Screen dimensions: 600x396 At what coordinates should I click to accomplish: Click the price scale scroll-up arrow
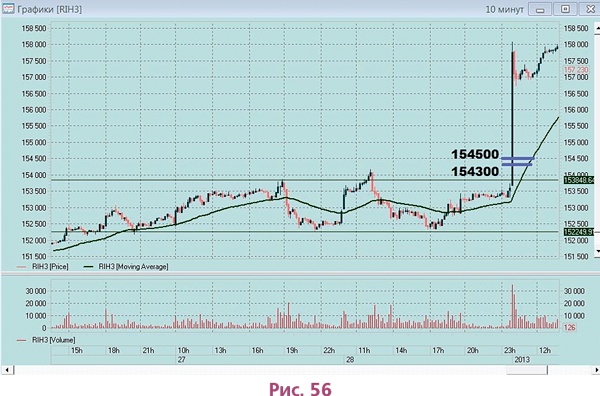597,28
